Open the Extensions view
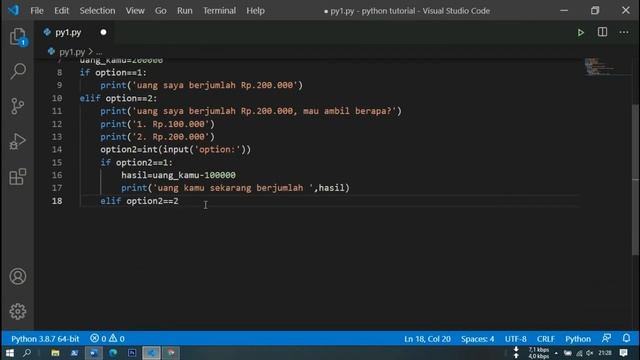 pyautogui.click(x=18, y=177)
